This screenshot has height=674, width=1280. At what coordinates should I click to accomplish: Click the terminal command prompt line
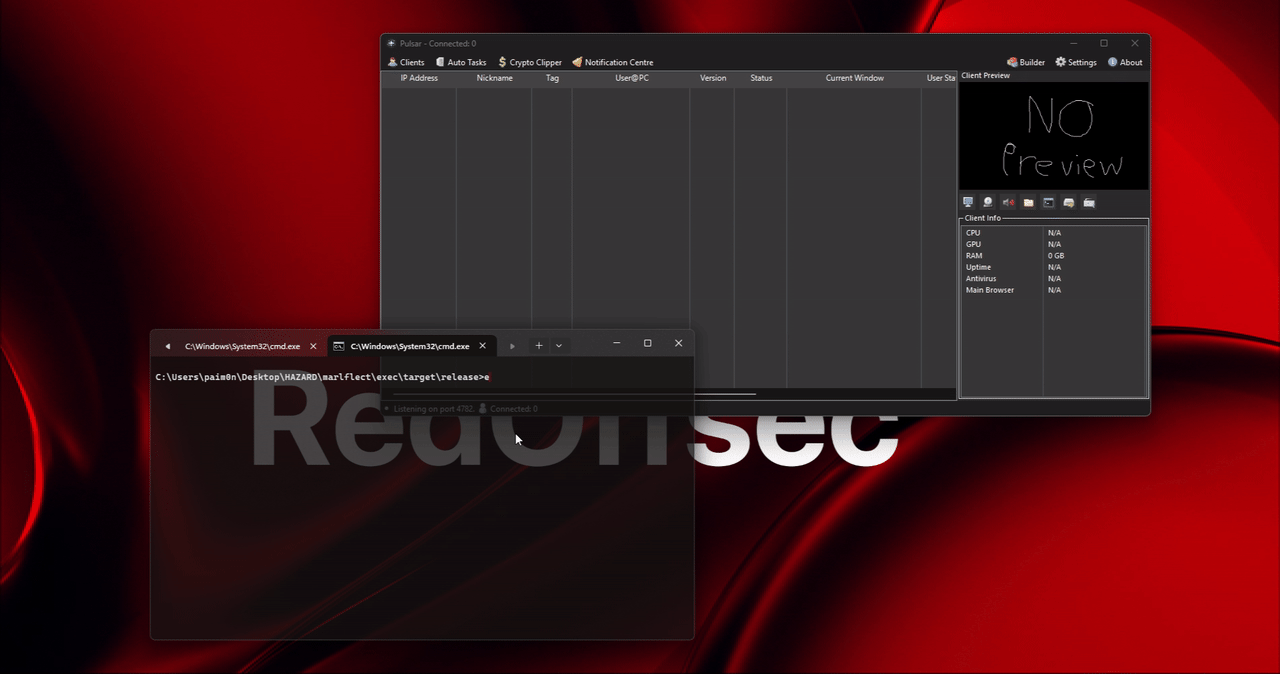click(323, 377)
